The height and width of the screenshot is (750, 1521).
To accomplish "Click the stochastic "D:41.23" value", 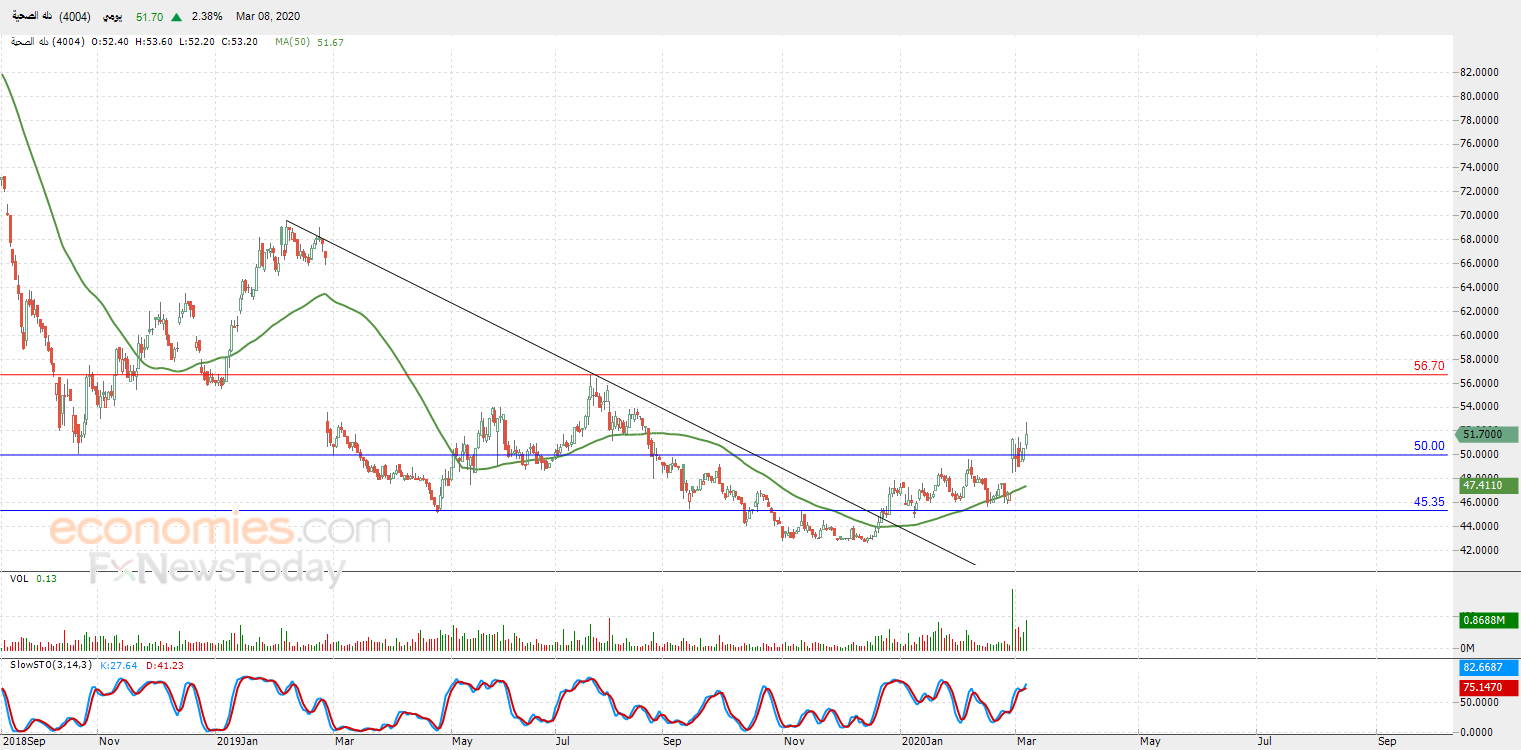I will pyautogui.click(x=164, y=665).
